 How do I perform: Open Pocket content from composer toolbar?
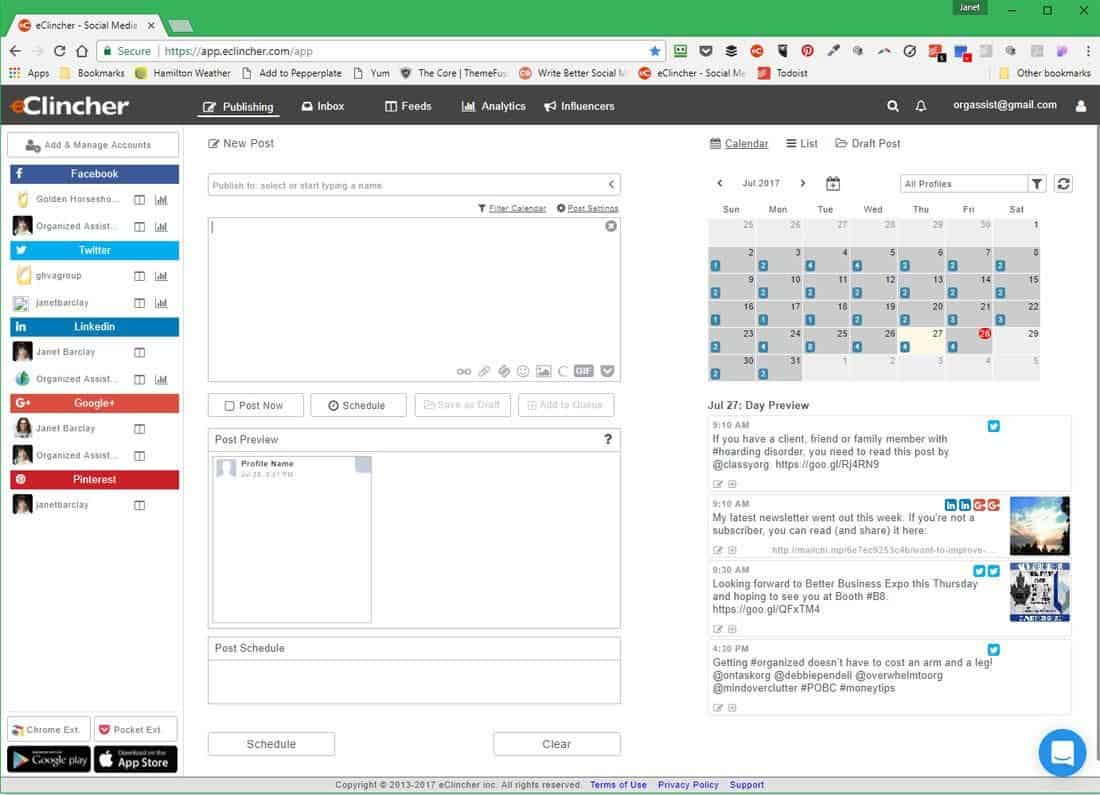point(608,371)
